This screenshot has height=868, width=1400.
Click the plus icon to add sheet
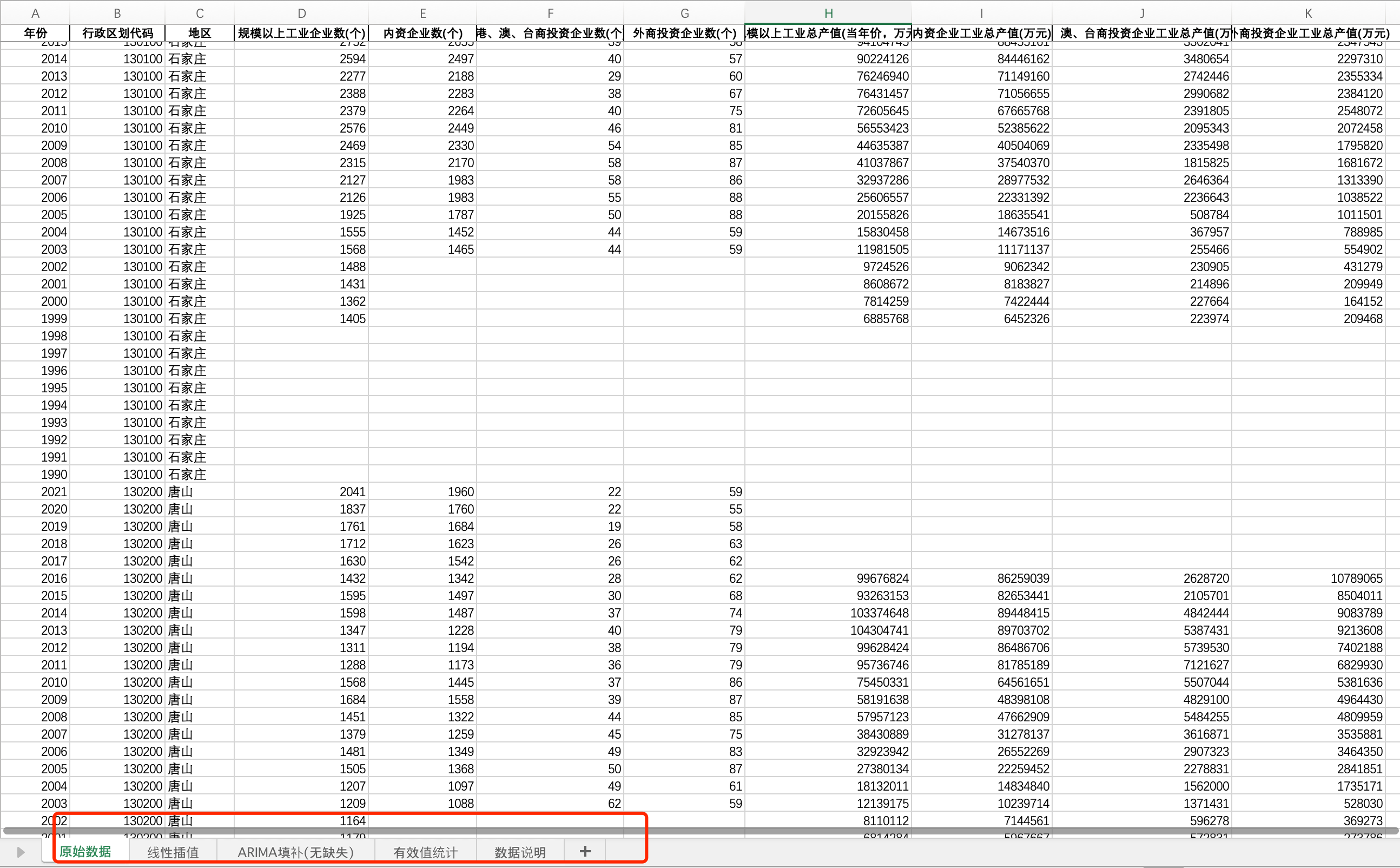(x=585, y=851)
